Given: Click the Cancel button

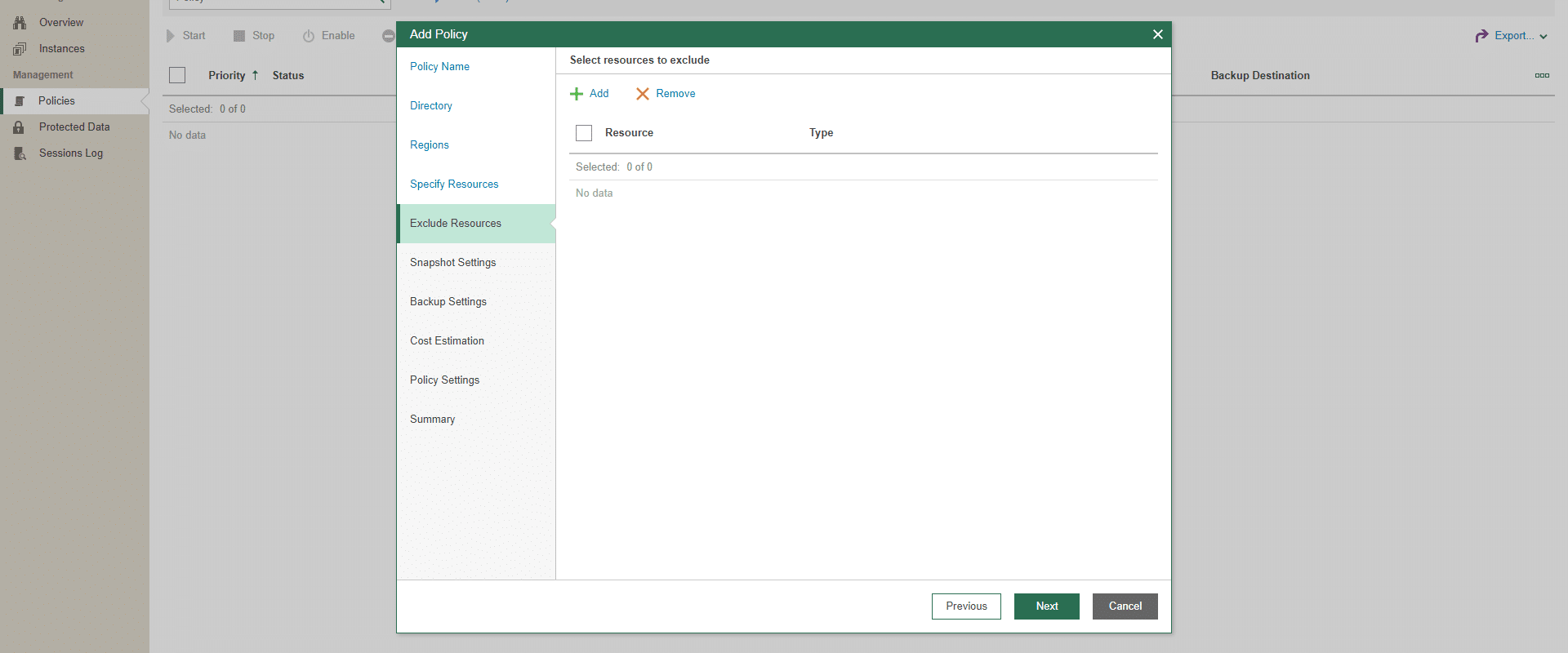Looking at the screenshot, I should [x=1125, y=606].
